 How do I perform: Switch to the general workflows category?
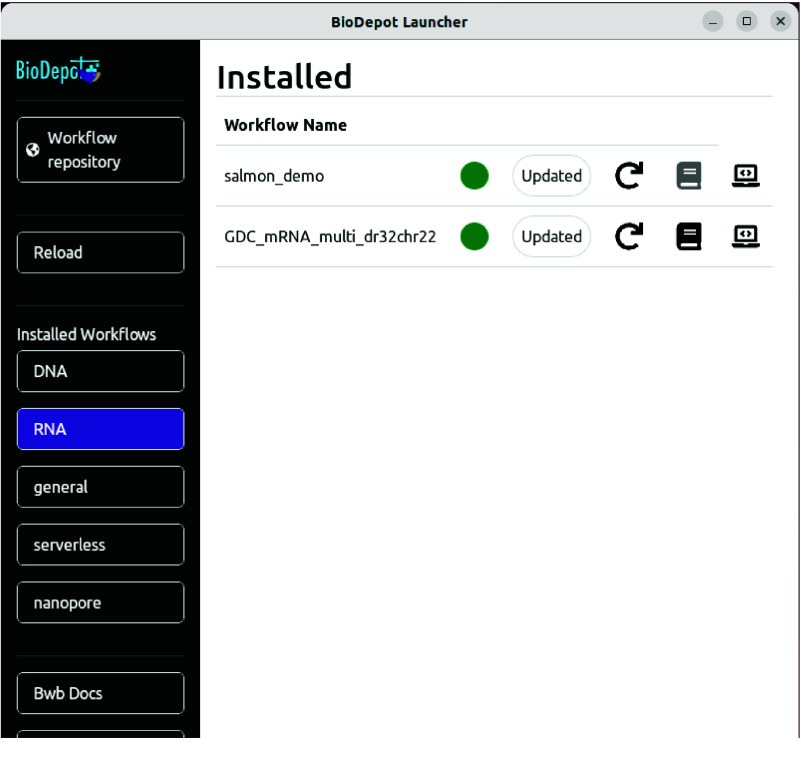coord(100,487)
